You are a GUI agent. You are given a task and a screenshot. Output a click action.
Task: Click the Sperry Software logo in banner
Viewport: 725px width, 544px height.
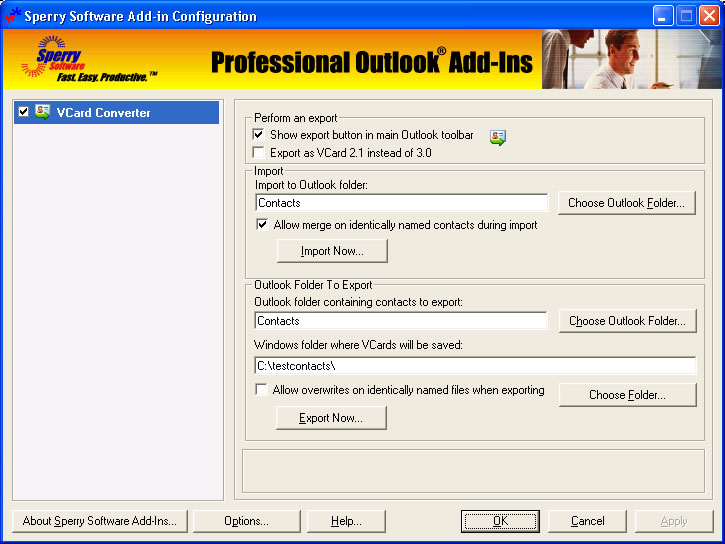[88, 60]
